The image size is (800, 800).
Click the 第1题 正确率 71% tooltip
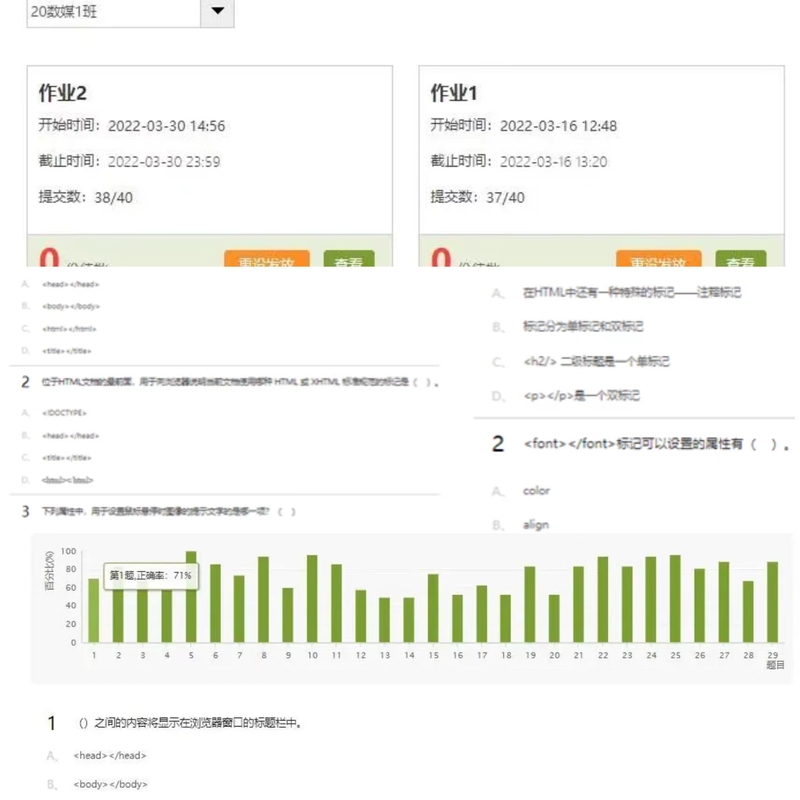click(x=150, y=575)
